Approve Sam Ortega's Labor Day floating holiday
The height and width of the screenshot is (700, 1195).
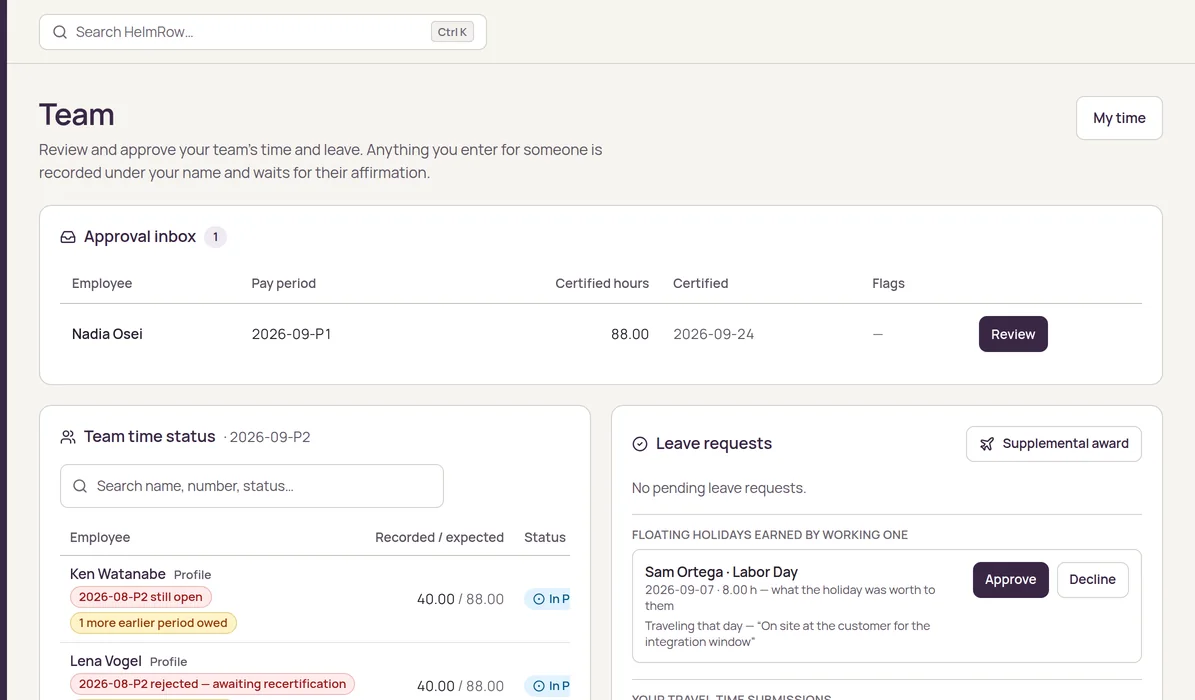tap(1011, 580)
